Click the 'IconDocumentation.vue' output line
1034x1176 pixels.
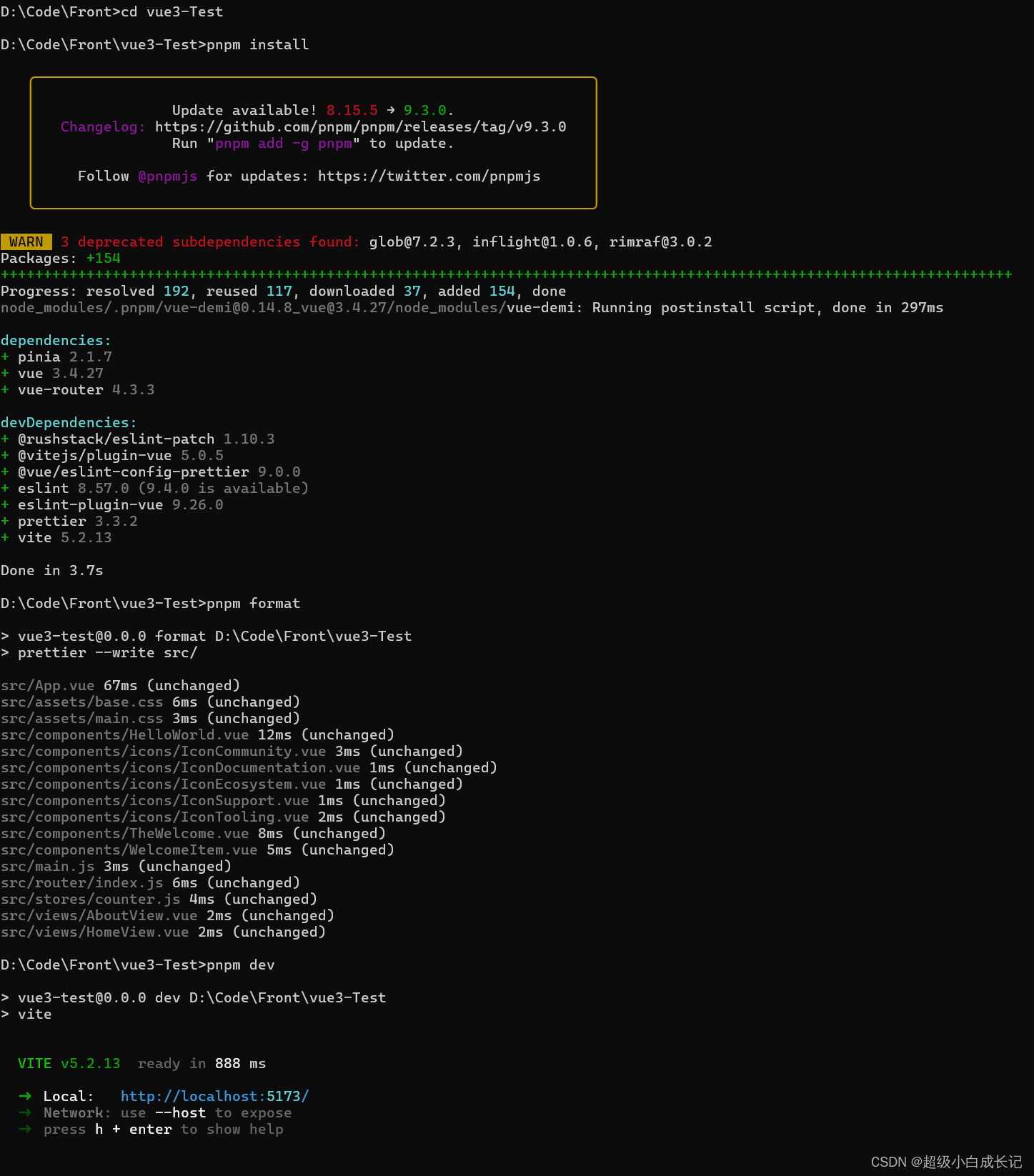(x=249, y=767)
